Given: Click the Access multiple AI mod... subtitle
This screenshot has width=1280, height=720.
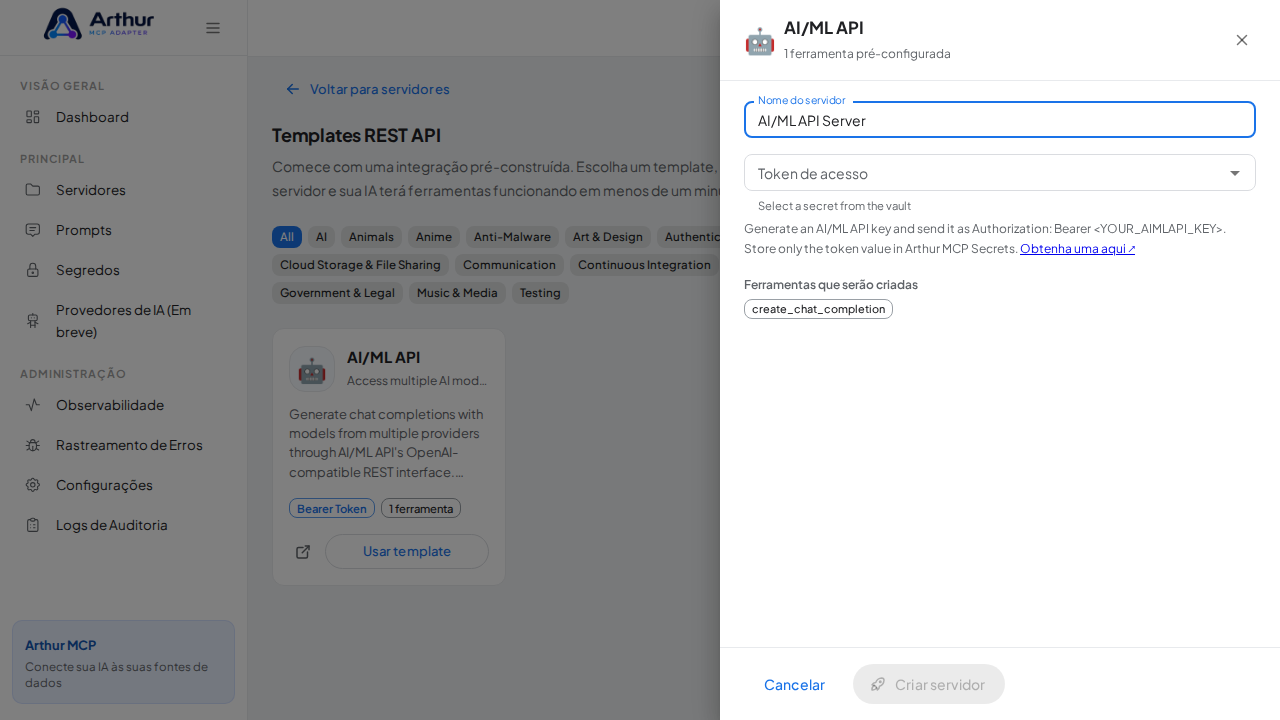Looking at the screenshot, I should (x=417, y=381).
